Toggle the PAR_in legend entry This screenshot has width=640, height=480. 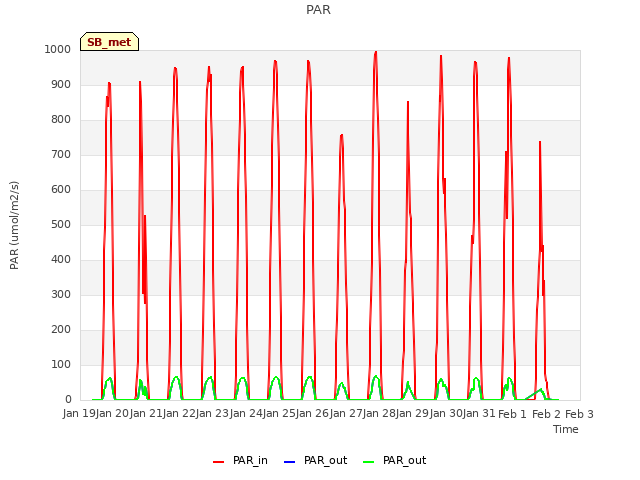[x=240, y=460]
